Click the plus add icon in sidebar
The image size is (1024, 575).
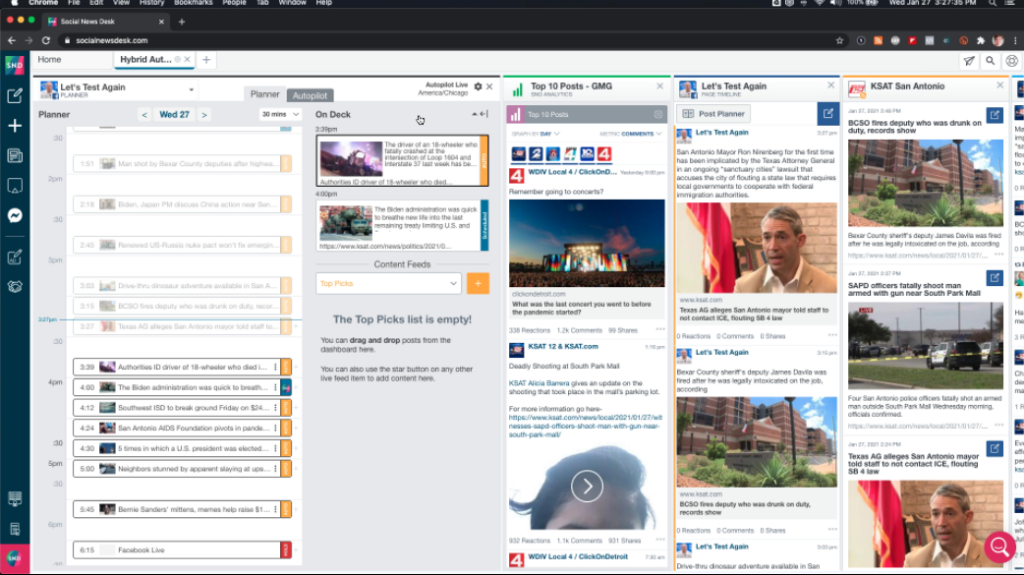tap(14, 125)
